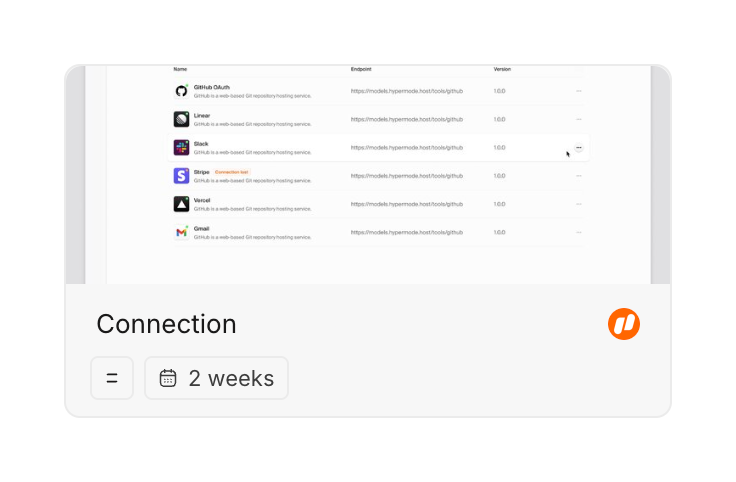736x482 pixels.
Task: Click the Endpoint column header
Action: [362, 69]
